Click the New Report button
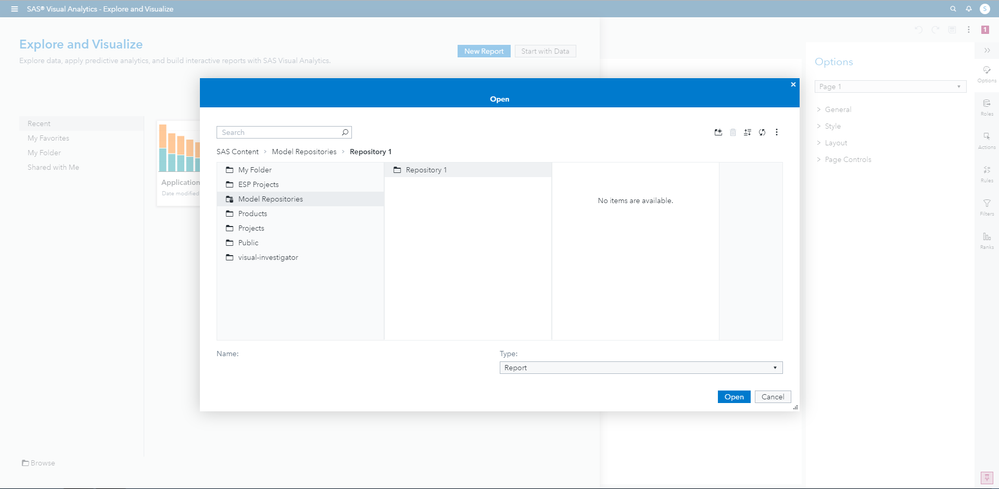 484,52
